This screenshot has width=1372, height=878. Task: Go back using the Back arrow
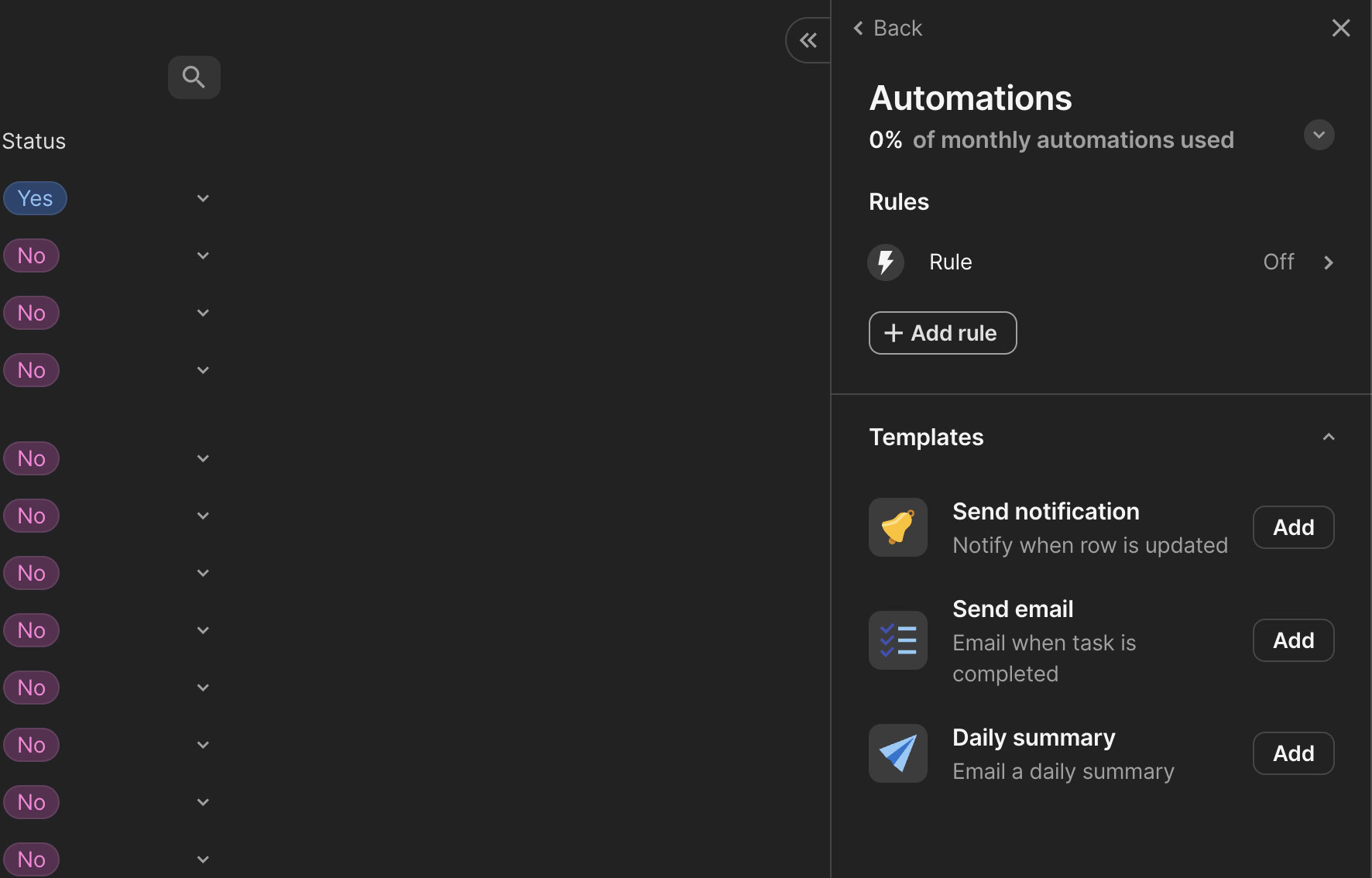click(887, 29)
